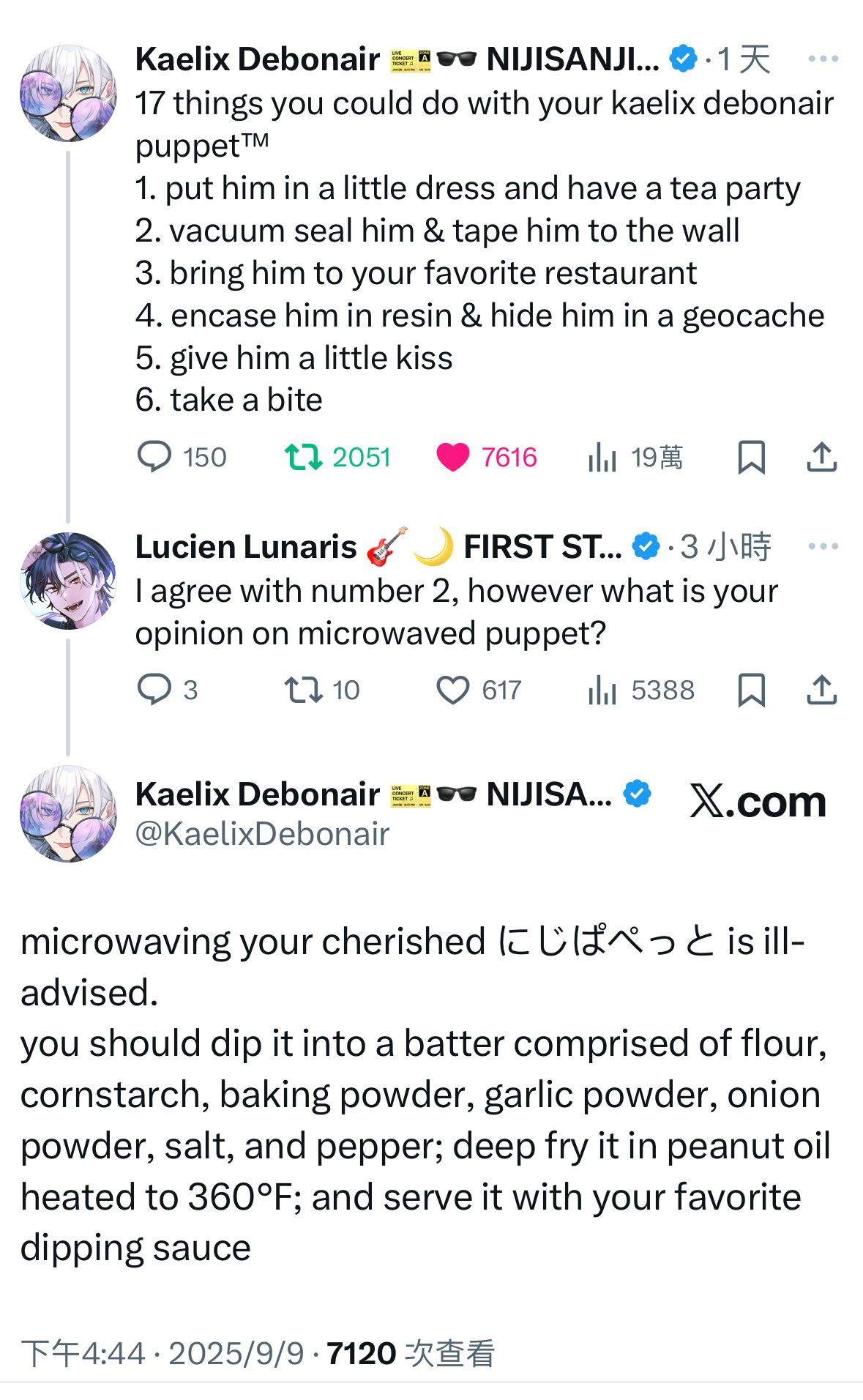863x1400 pixels.
Task: Open the 1天 timestamp on first tweet
Action: tap(744, 59)
